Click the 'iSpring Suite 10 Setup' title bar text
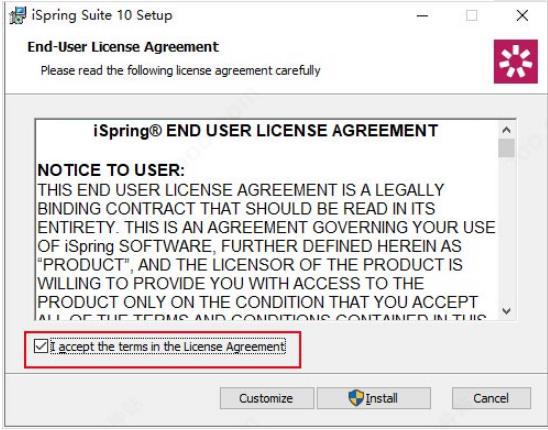 point(102,16)
